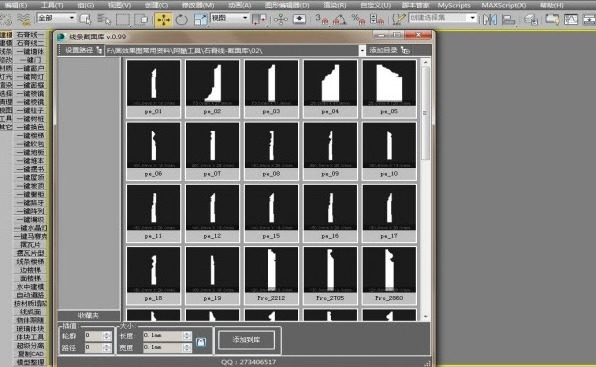Click the 石膏线一 script button
This screenshot has height=367, width=596.
pos(30,35)
